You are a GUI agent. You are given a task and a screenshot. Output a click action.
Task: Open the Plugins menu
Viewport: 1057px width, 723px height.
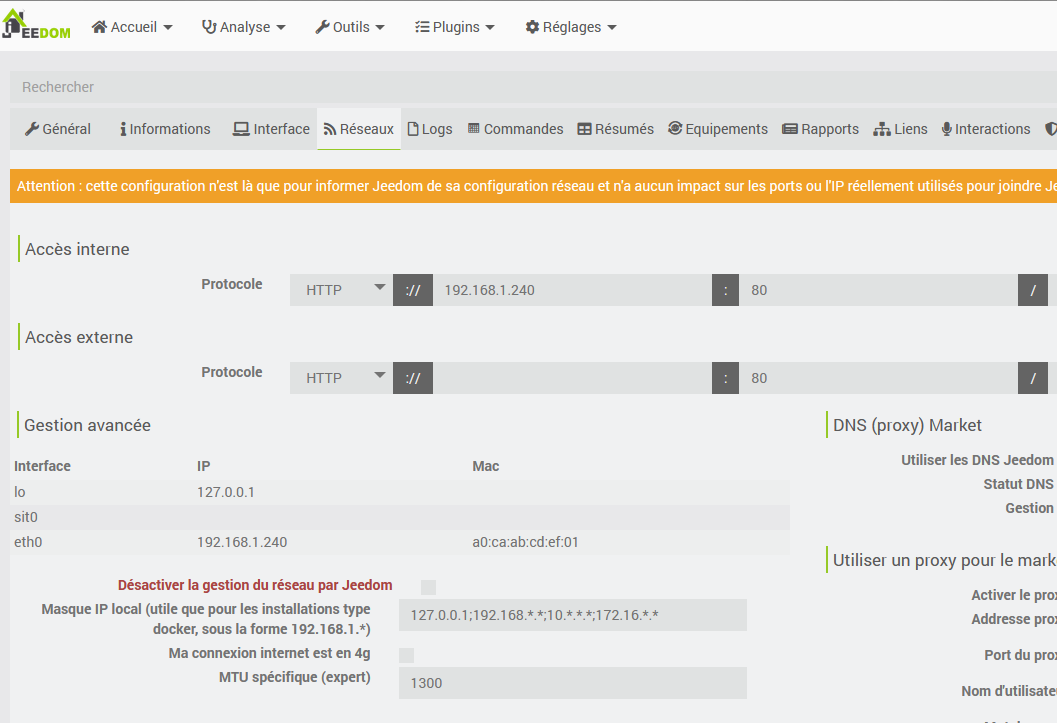click(454, 27)
